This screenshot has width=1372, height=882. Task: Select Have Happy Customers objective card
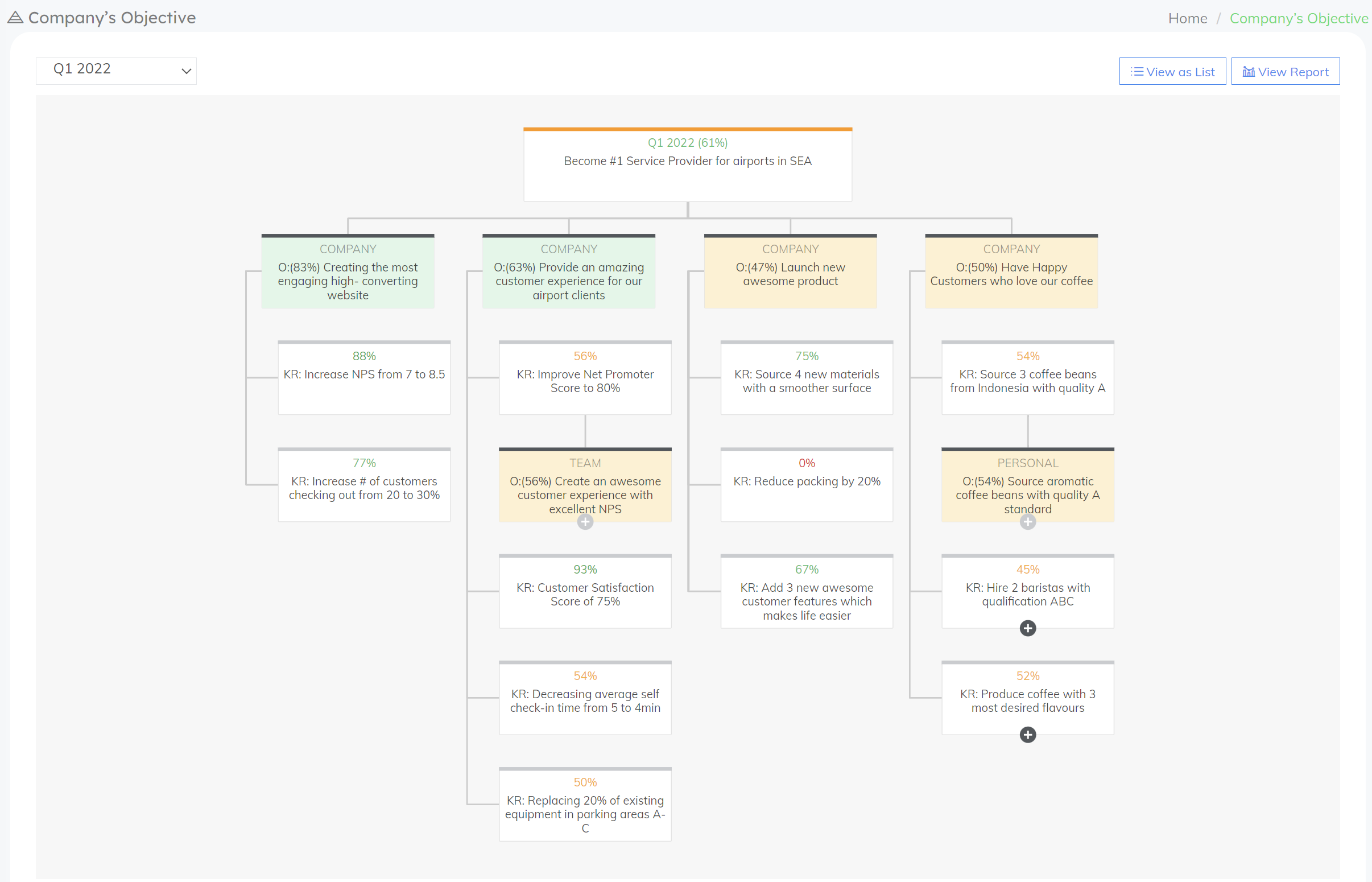(x=1011, y=271)
